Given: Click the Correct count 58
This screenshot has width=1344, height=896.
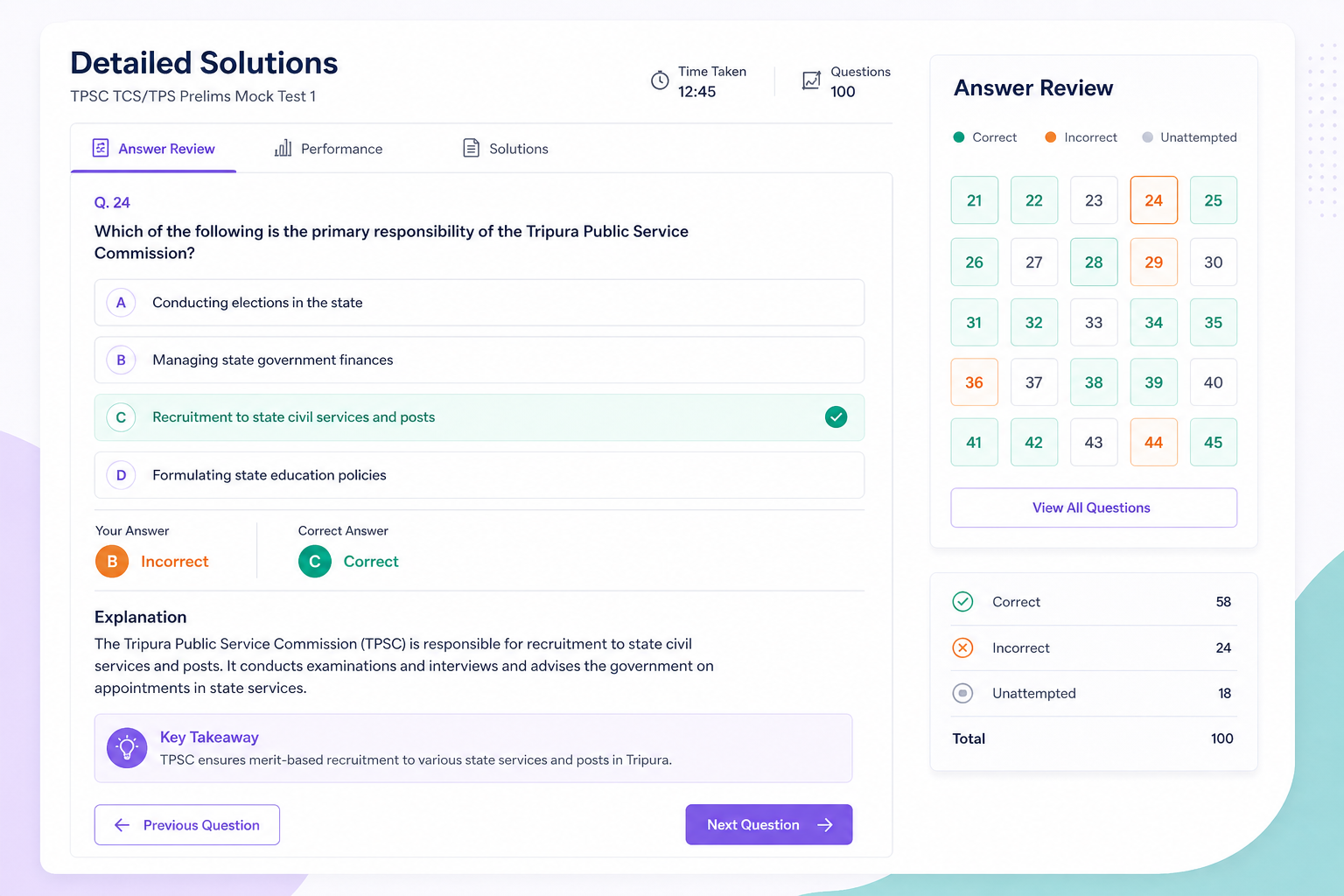Looking at the screenshot, I should (x=1223, y=602).
